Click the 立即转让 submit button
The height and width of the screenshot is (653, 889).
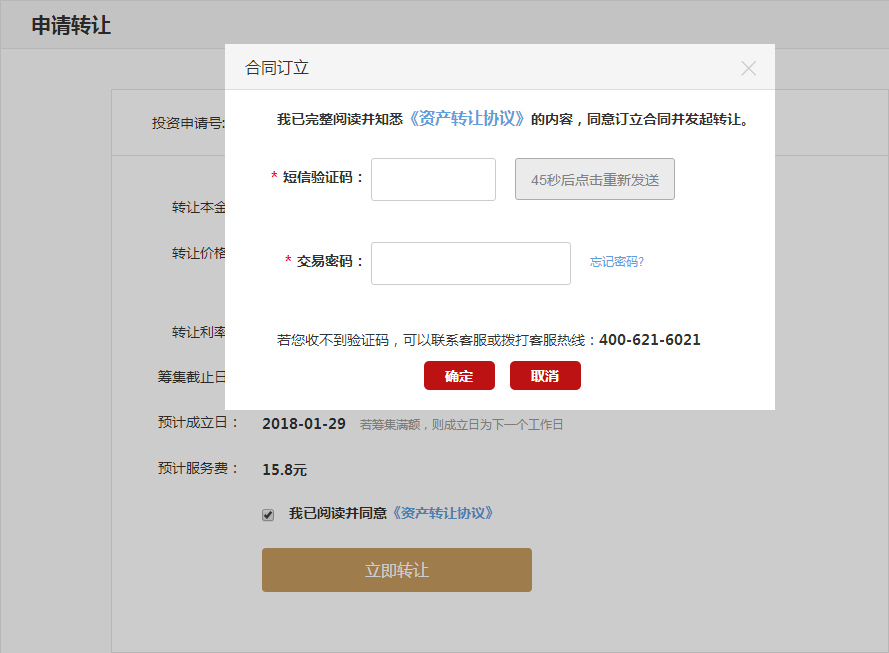click(396, 570)
